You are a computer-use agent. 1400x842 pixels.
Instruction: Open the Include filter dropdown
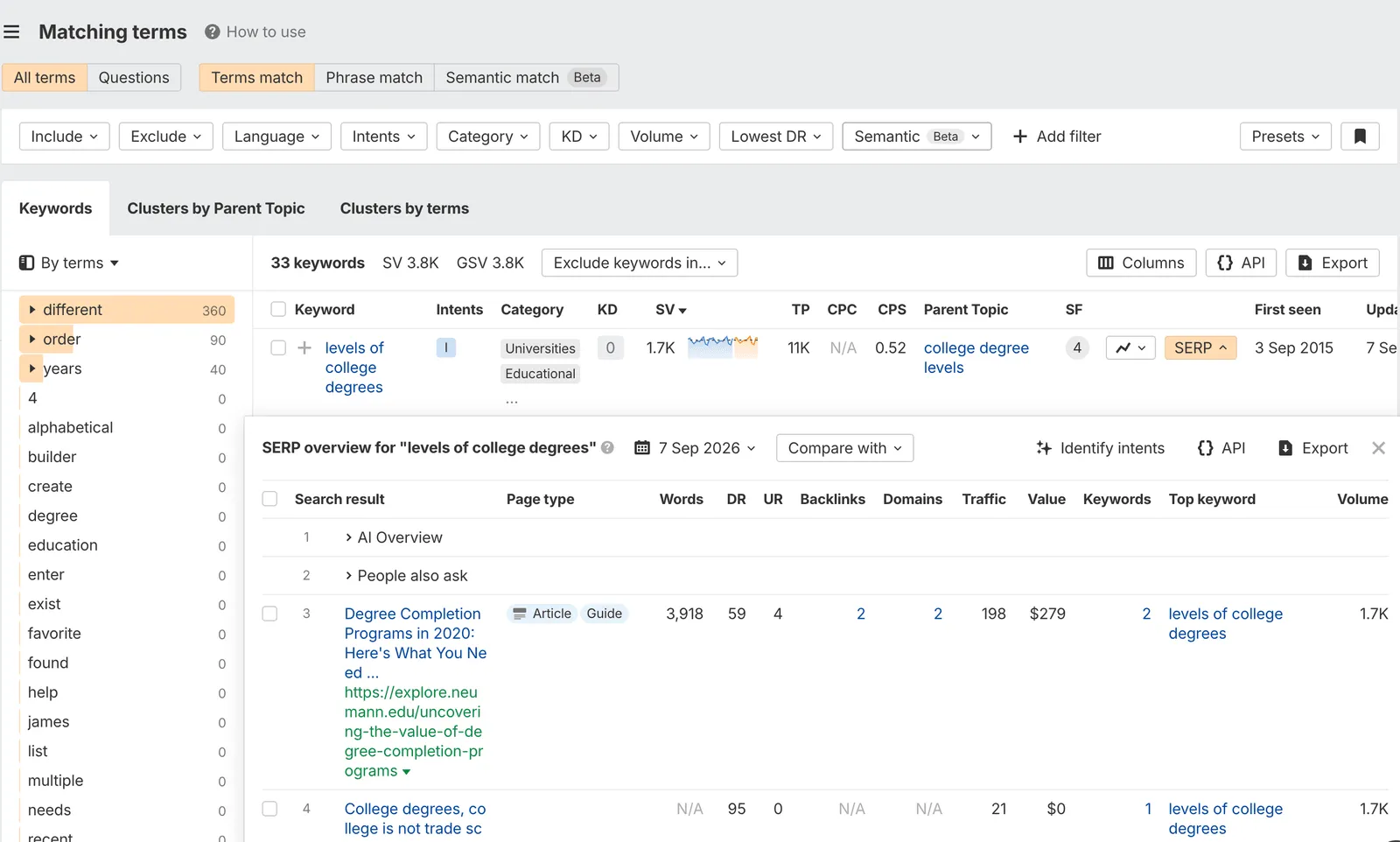click(65, 137)
